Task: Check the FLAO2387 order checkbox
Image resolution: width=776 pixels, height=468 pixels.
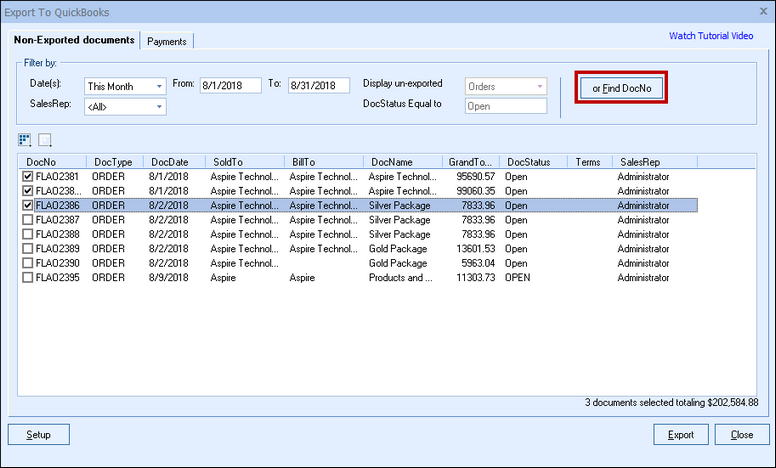Action: click(x=28, y=220)
